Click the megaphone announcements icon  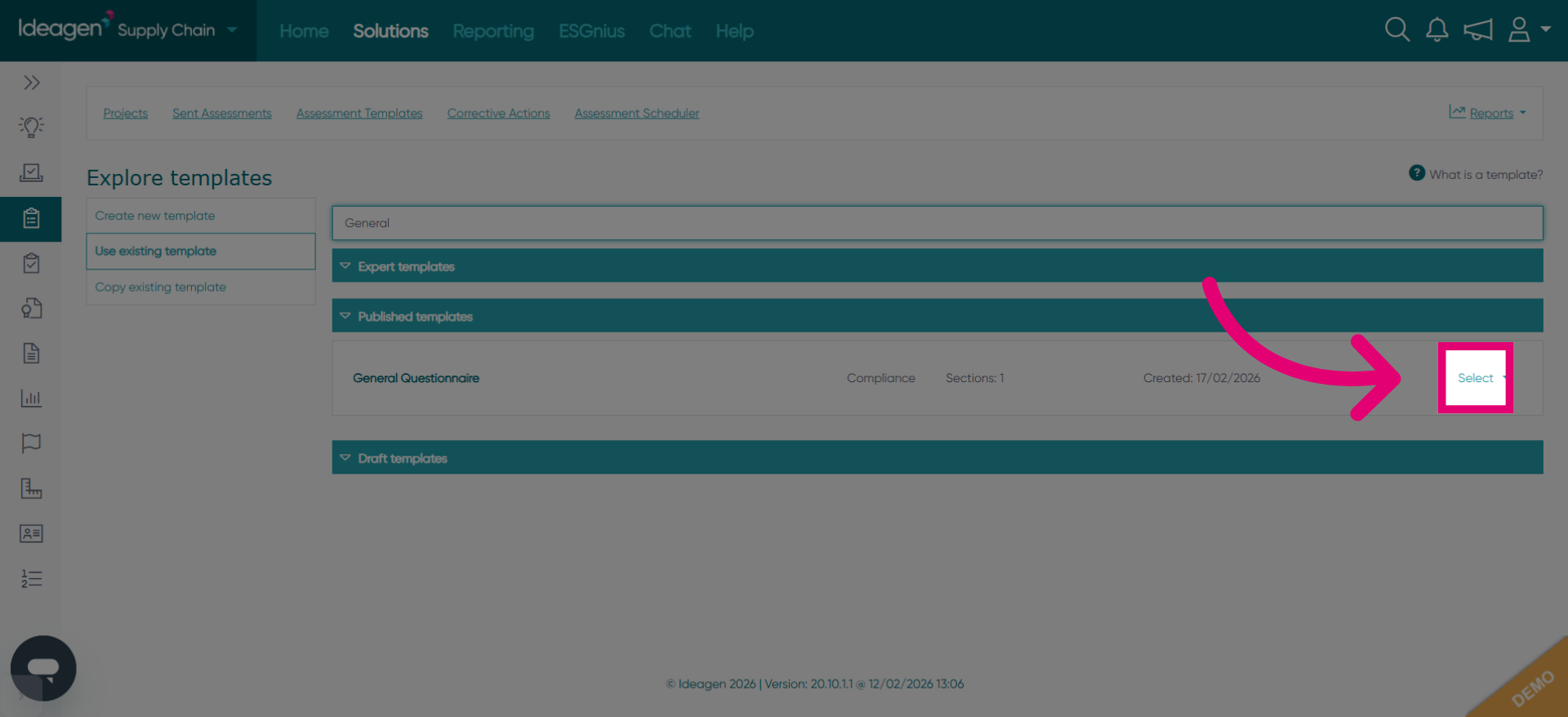1478,30
